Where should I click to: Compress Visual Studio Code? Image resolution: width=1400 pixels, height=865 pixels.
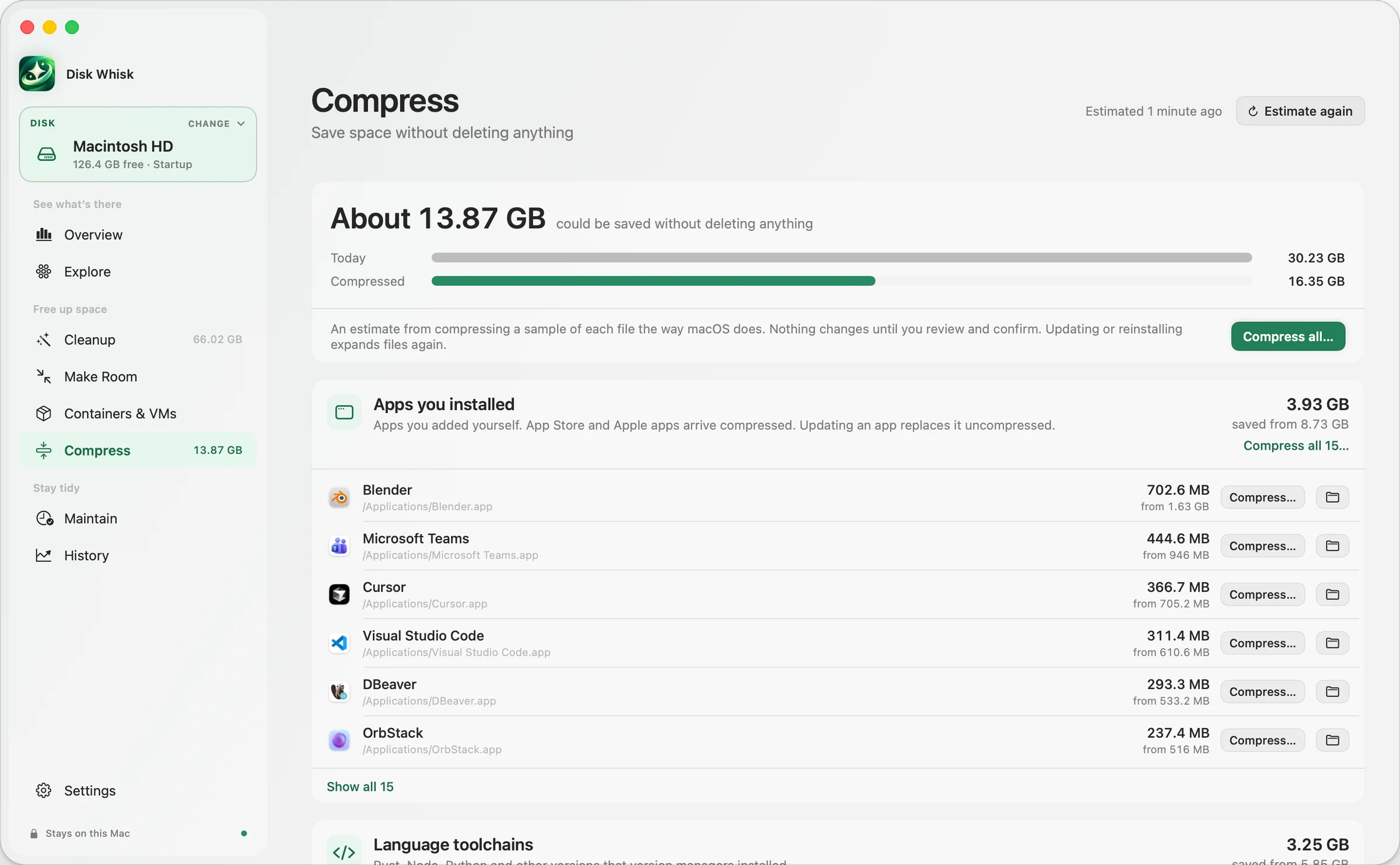click(x=1262, y=643)
